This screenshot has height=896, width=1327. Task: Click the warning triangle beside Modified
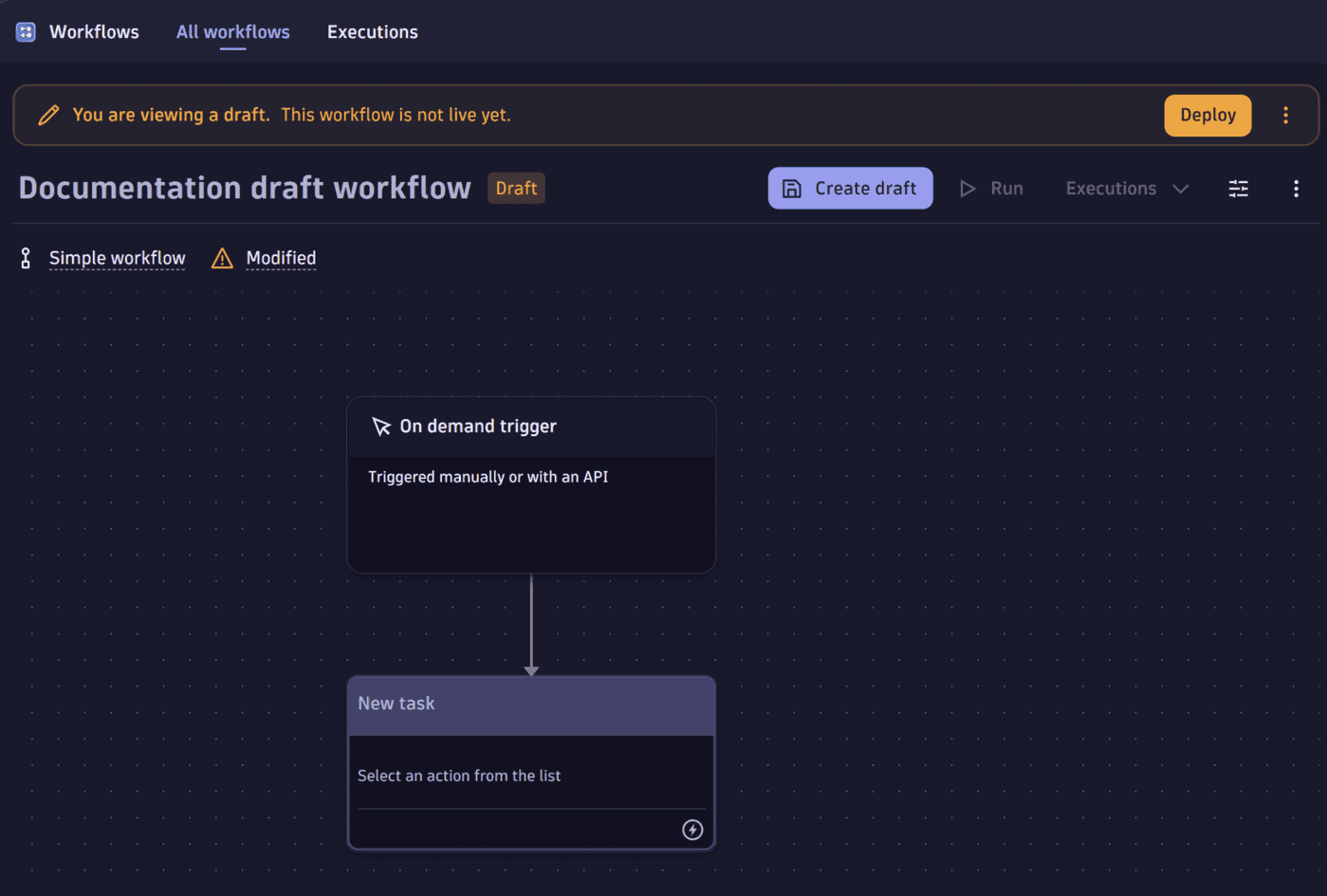point(221,257)
